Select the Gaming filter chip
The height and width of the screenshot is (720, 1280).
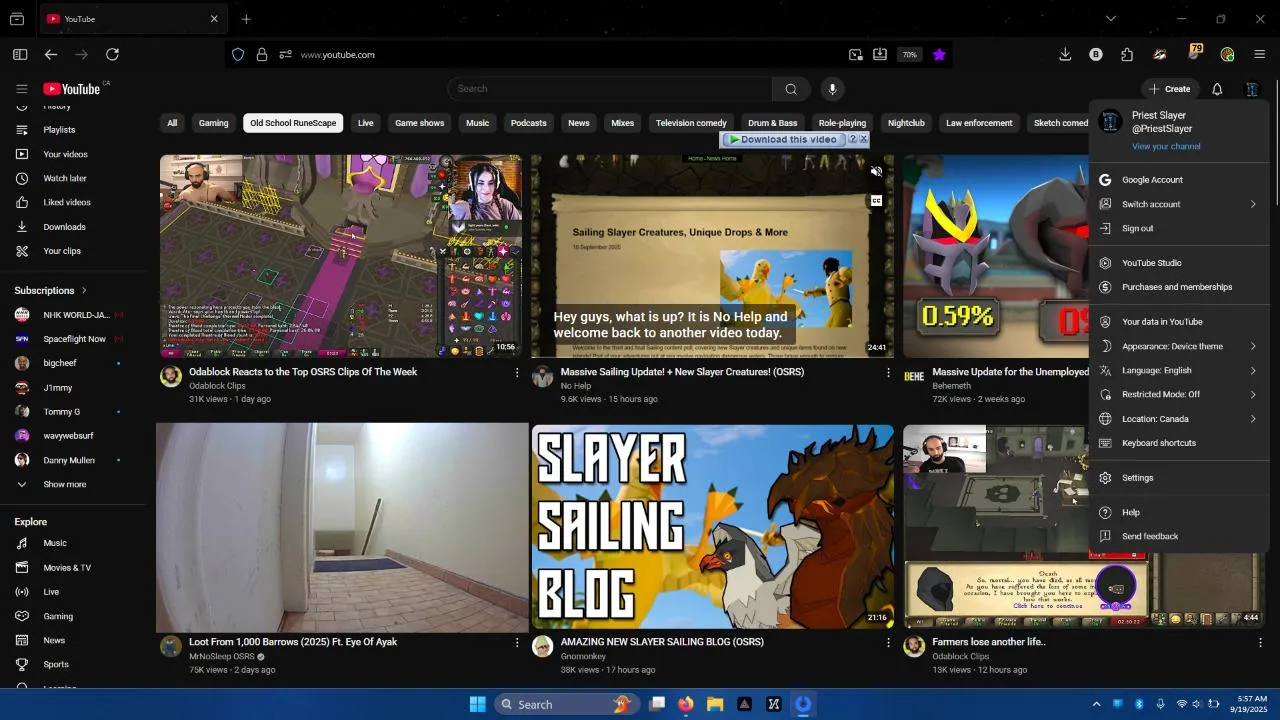[213, 123]
